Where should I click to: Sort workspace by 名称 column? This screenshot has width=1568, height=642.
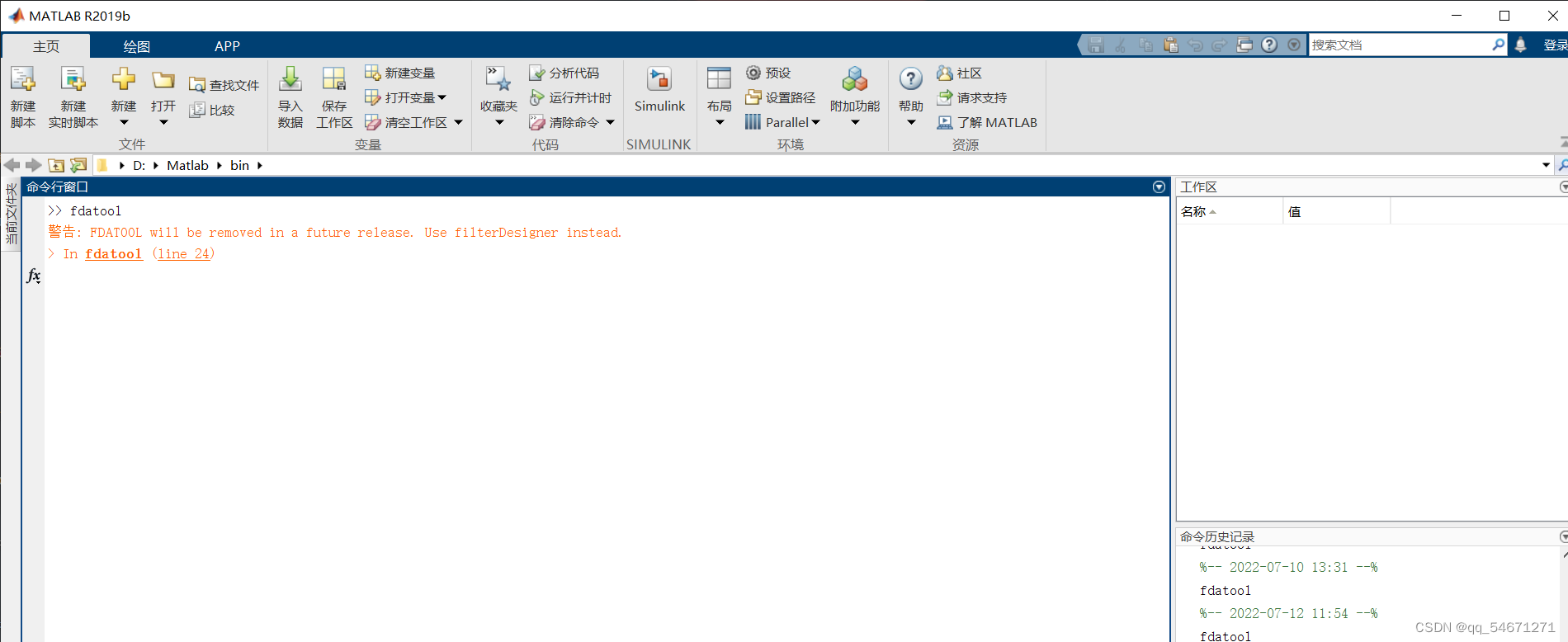click(1229, 212)
